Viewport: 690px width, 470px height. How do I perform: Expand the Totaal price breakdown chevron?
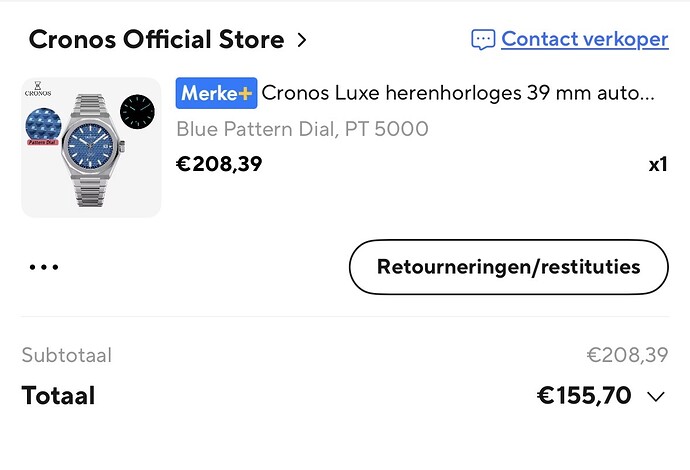pos(656,397)
